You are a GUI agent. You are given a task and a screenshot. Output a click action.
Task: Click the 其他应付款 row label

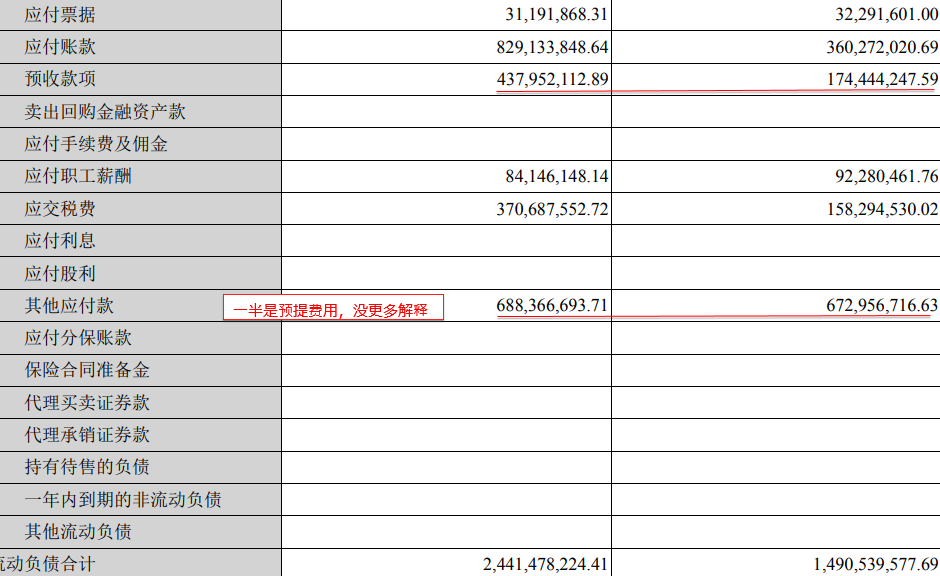point(70,306)
